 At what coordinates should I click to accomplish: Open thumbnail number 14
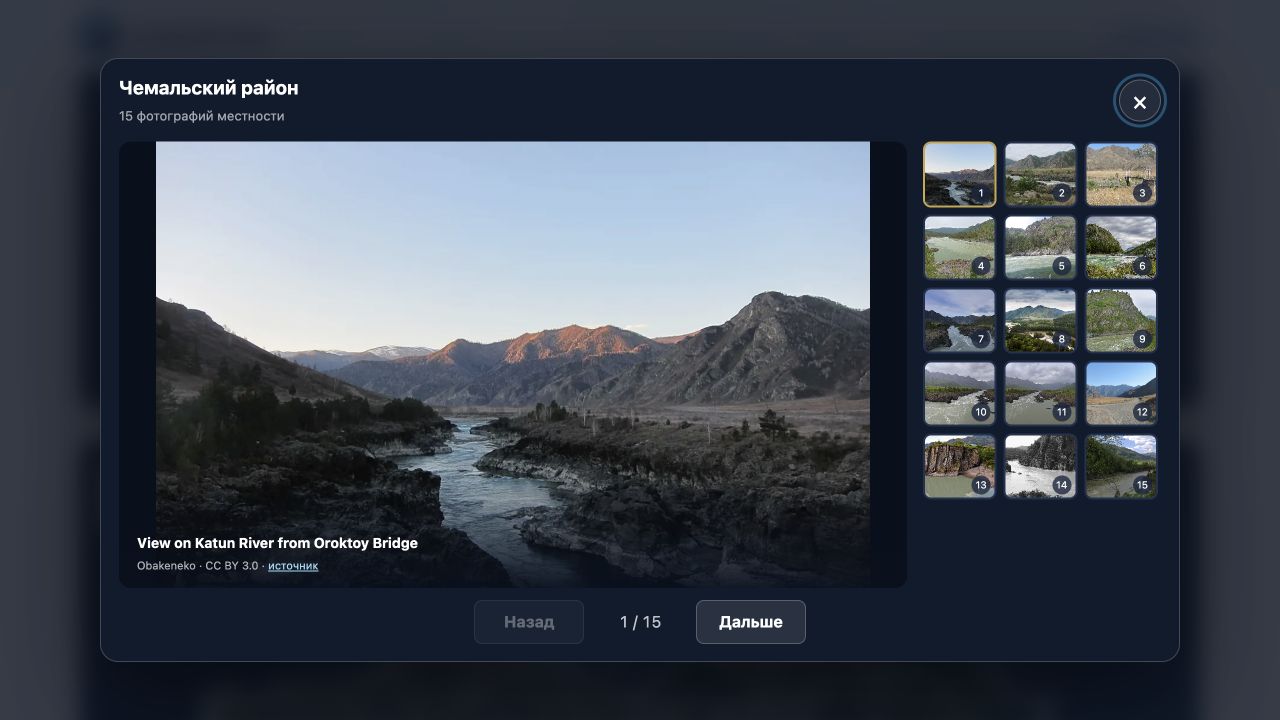coord(1040,466)
